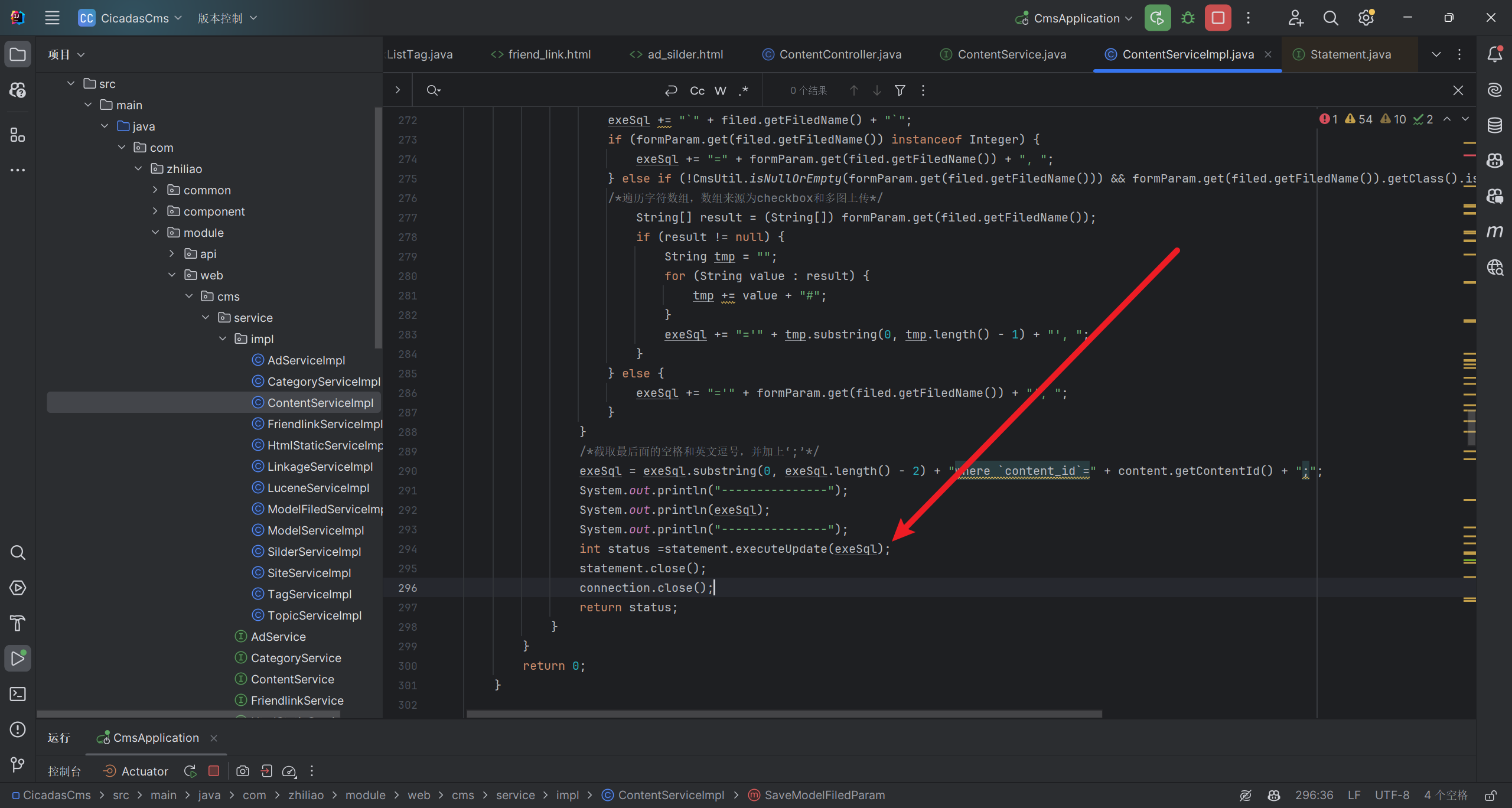Viewport: 1512px width, 808px height.
Task: Expand the component package
Action: coord(155,211)
